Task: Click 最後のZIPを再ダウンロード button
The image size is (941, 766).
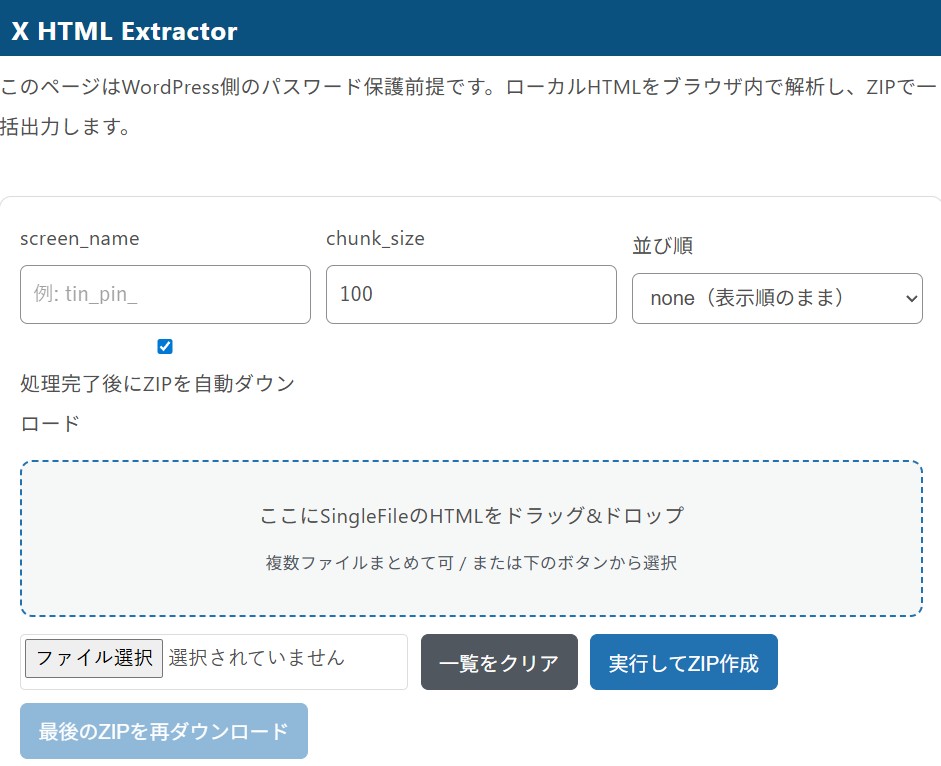Action: tap(164, 731)
